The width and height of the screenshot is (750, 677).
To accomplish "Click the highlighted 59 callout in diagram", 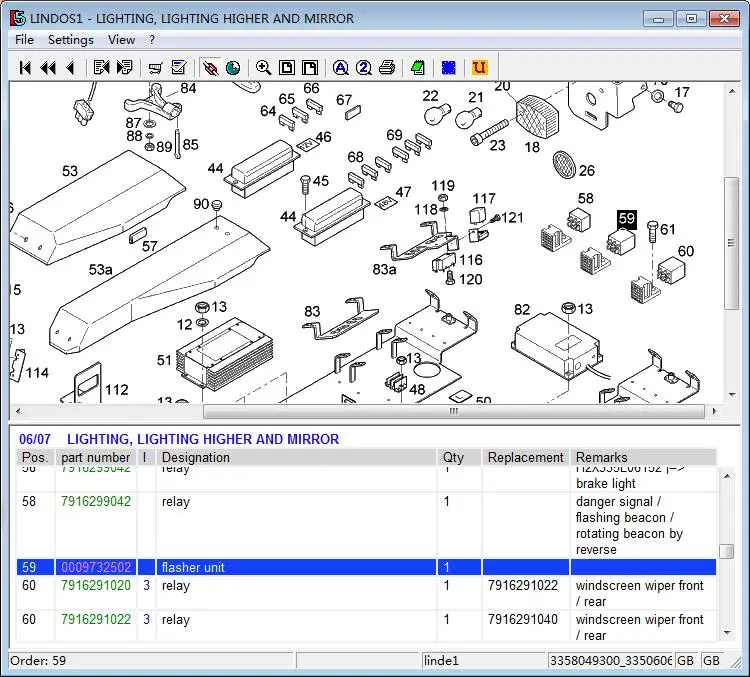I will pos(627,220).
